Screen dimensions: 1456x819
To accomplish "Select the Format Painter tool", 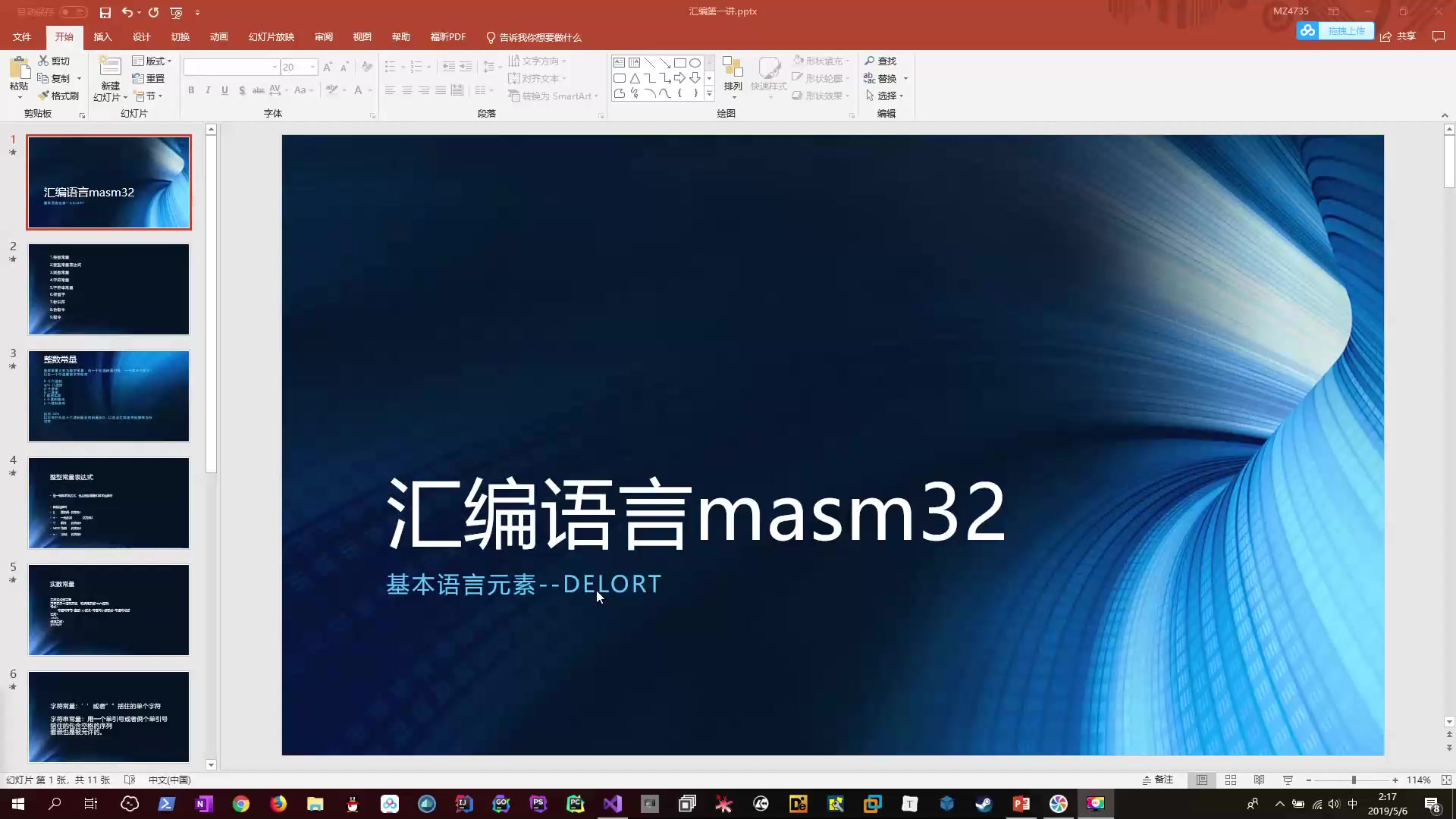I will tap(58, 96).
